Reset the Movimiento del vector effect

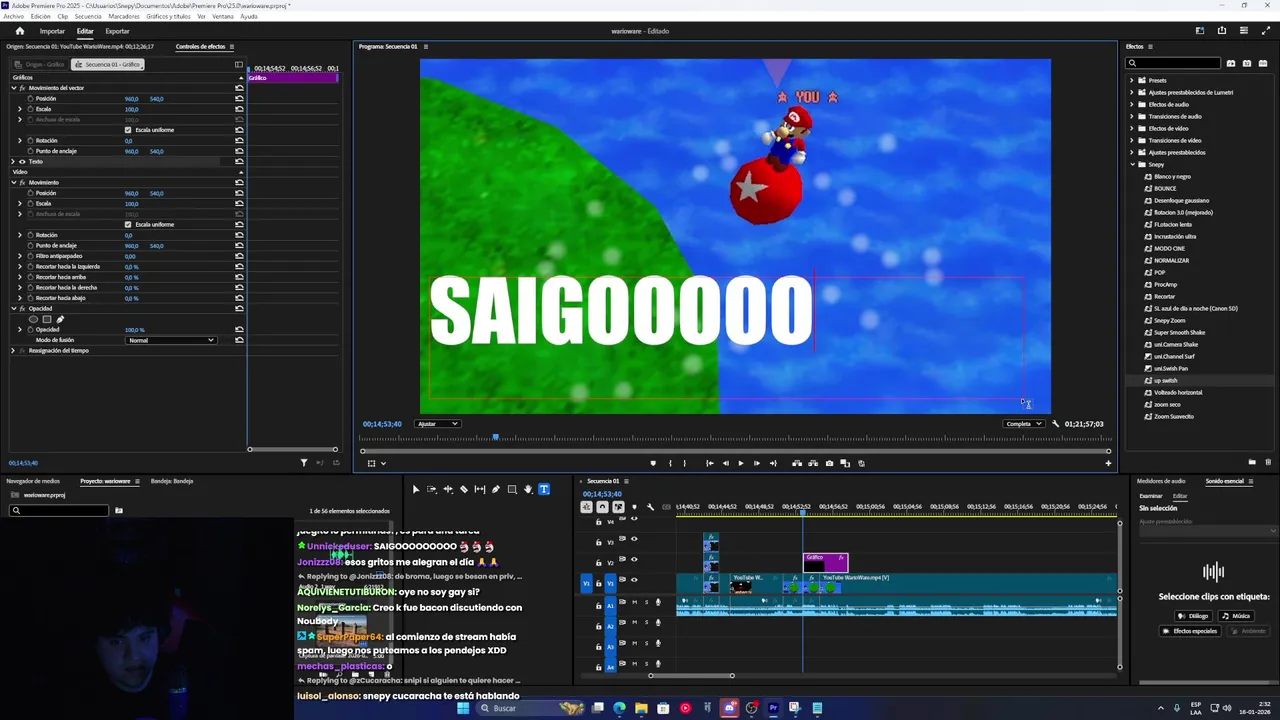point(239,88)
